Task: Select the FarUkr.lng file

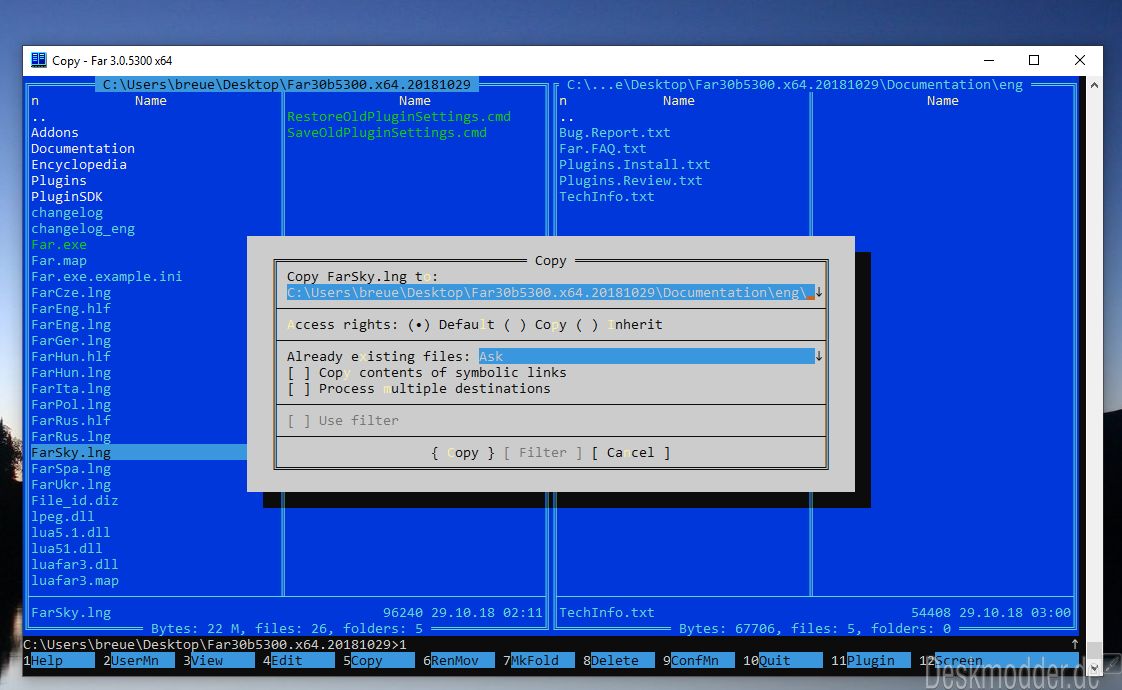Action: click(x=71, y=485)
